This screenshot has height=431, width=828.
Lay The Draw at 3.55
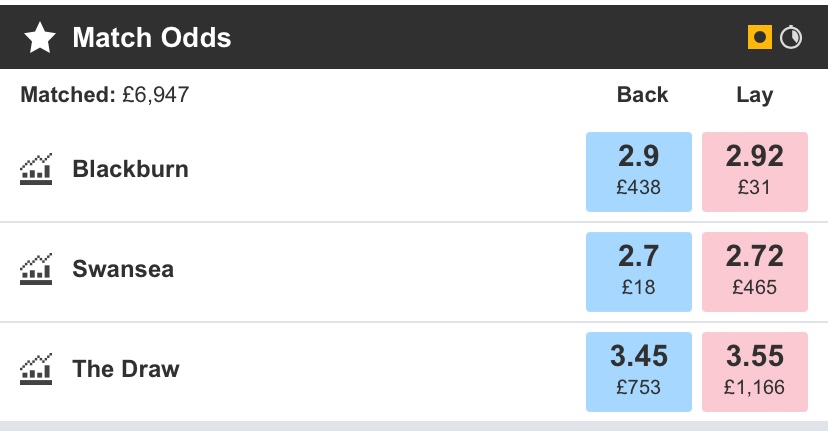tap(755, 371)
